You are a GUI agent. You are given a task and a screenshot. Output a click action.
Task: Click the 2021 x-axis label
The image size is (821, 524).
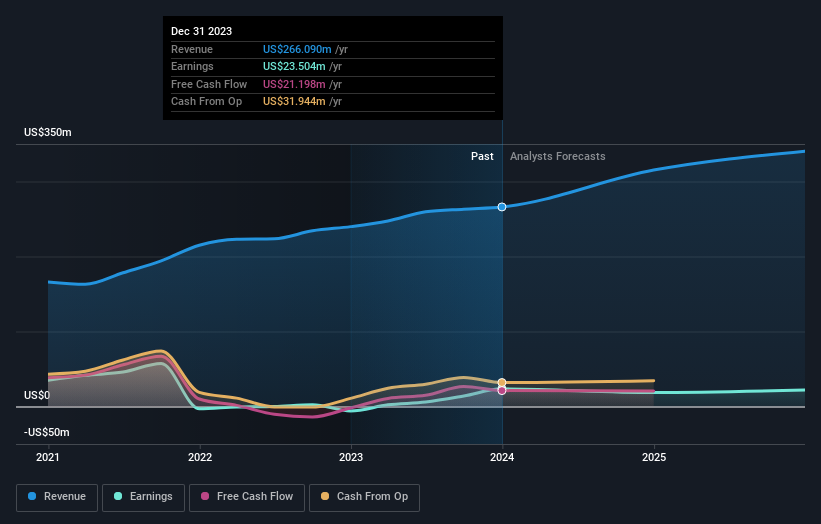(x=48, y=457)
